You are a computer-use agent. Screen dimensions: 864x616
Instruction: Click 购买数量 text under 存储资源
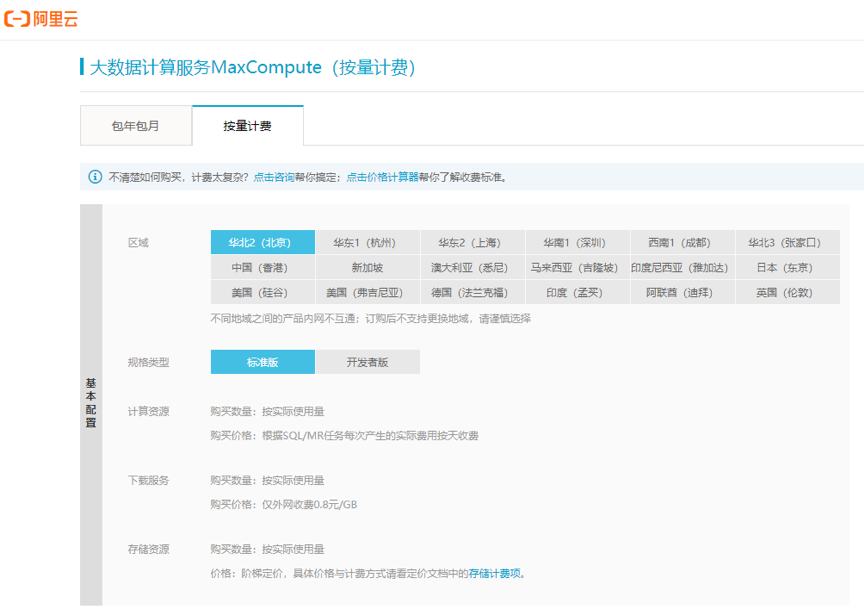pyautogui.click(x=267, y=549)
